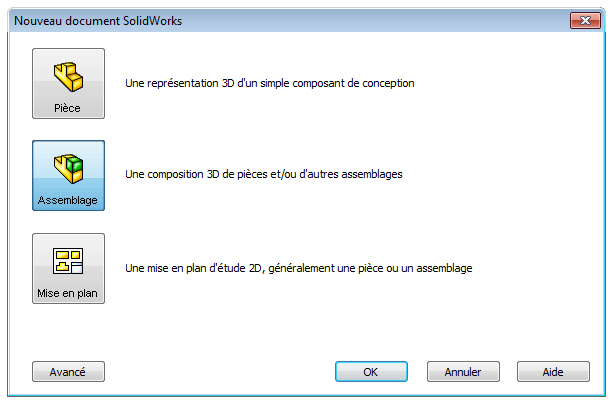This screenshot has width=612, height=406.
Task: Click the Assemblage label text on highlighted button
Action: coord(68,200)
